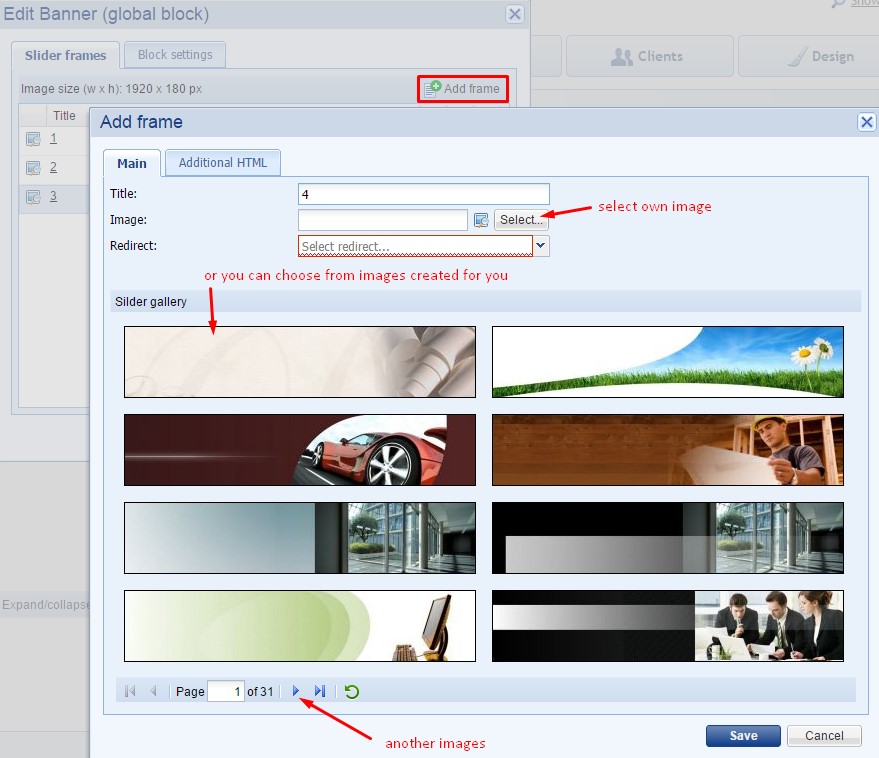Image resolution: width=879 pixels, height=758 pixels.
Task: Open frame 3 link in list
Action: coord(53,196)
